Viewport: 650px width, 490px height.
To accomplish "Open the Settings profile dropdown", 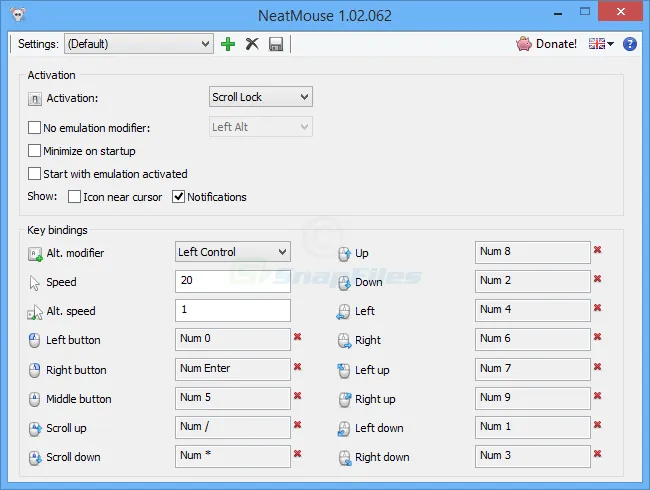I will point(139,44).
